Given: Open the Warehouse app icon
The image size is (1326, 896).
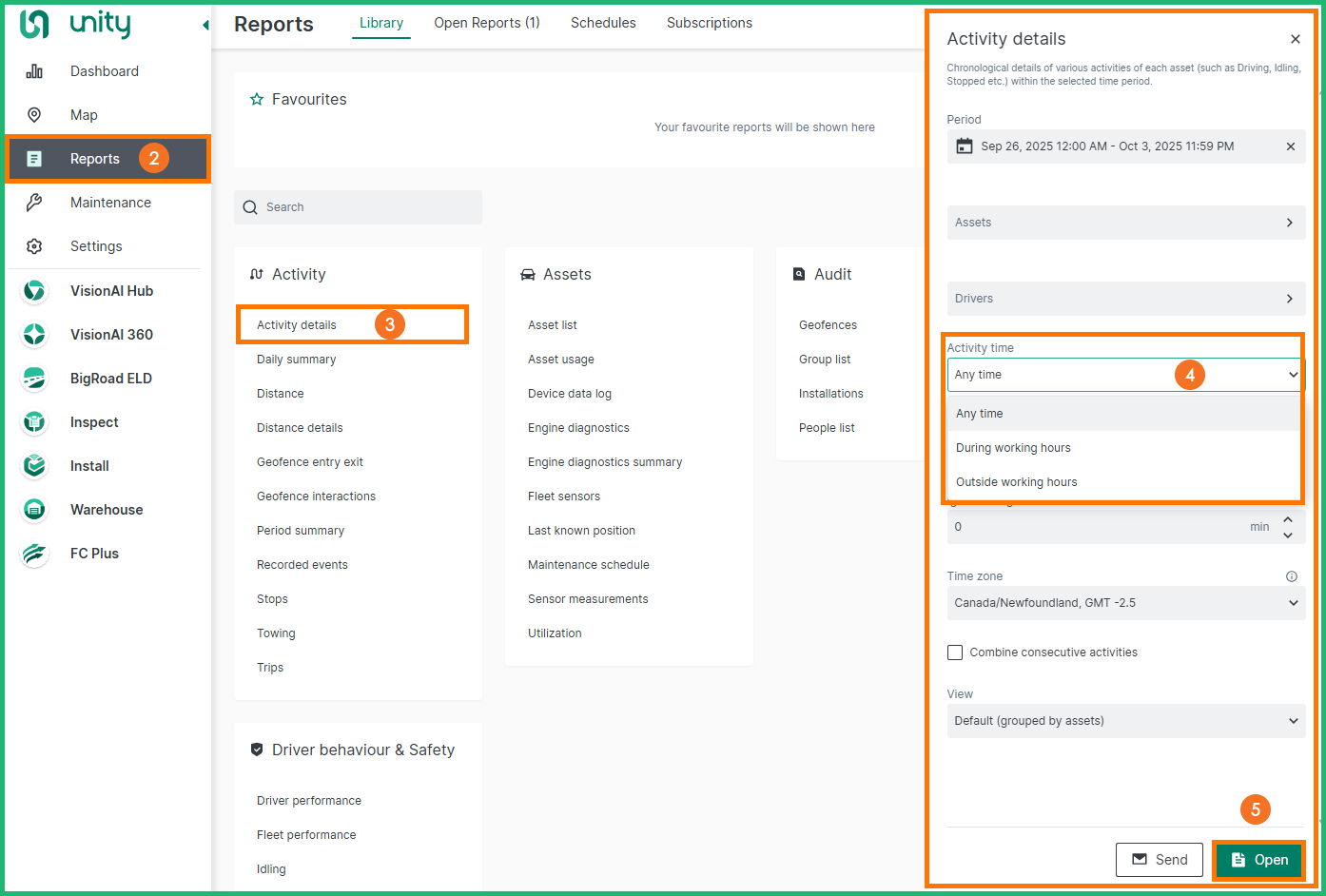Looking at the screenshot, I should click(x=34, y=510).
